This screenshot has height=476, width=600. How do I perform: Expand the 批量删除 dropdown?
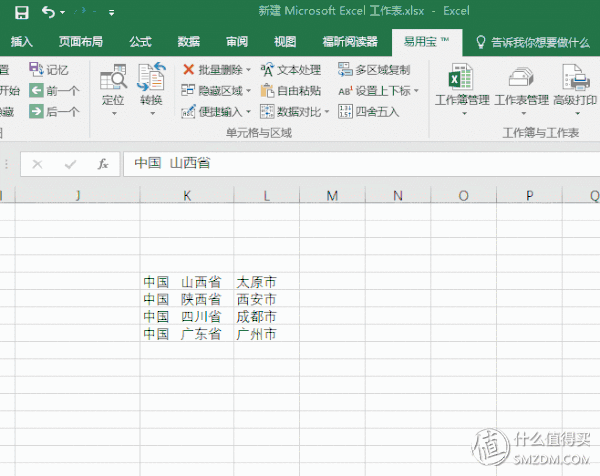(x=249, y=70)
